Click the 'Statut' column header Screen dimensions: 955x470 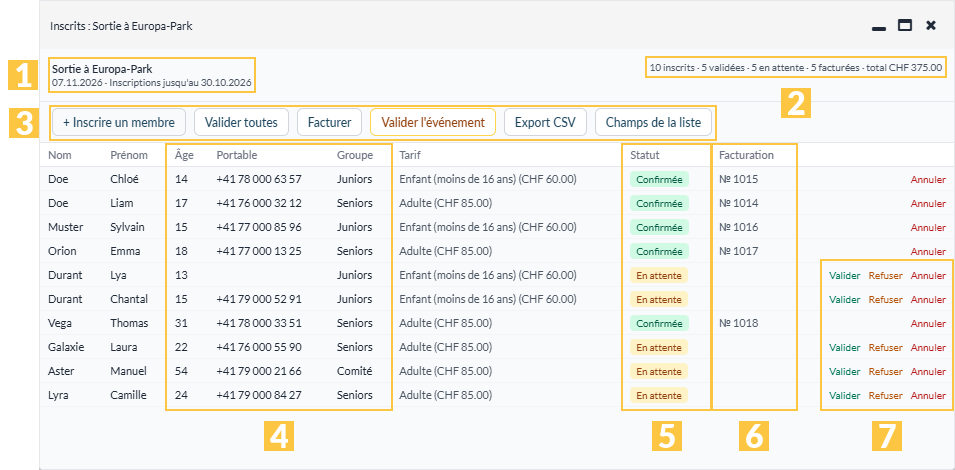(645, 155)
